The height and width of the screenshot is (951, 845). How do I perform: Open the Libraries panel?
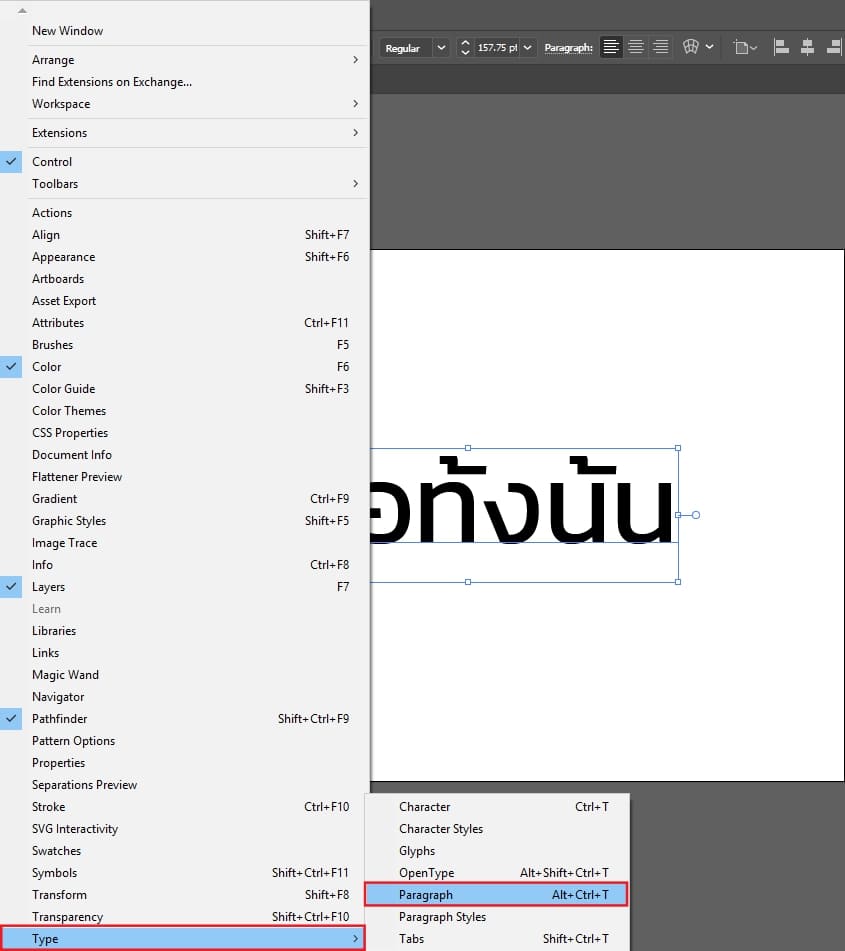point(184,631)
